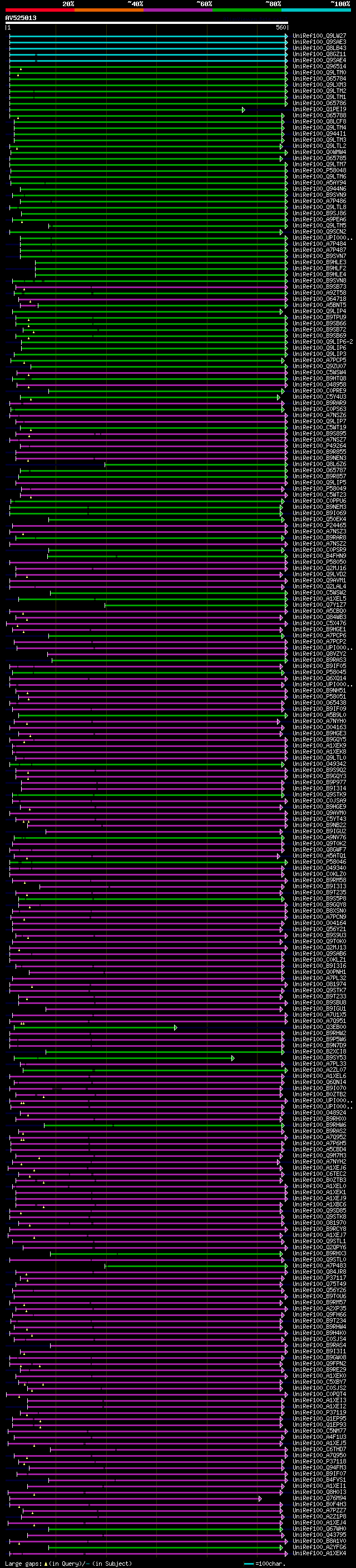Screen dimensions: 356x1568
Task: Select hit label UniRef100_B9SVN9
Action: click(319, 195)
